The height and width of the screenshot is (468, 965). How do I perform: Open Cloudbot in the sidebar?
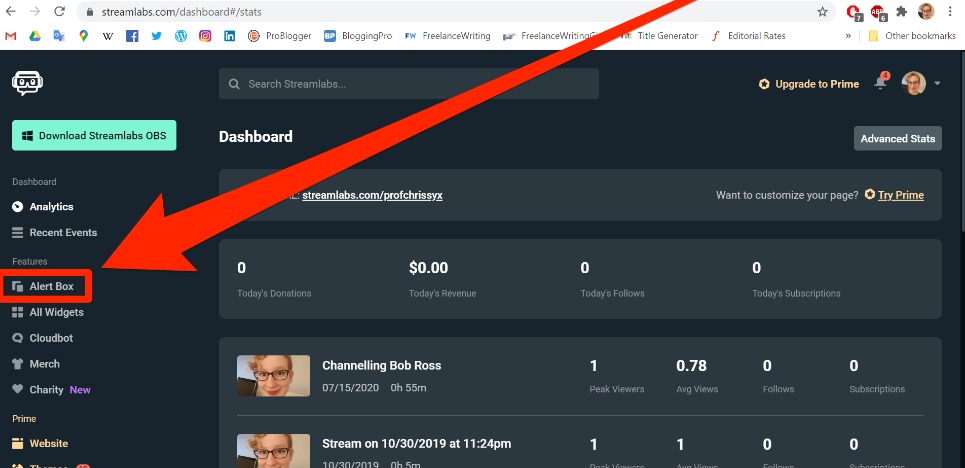point(43,338)
